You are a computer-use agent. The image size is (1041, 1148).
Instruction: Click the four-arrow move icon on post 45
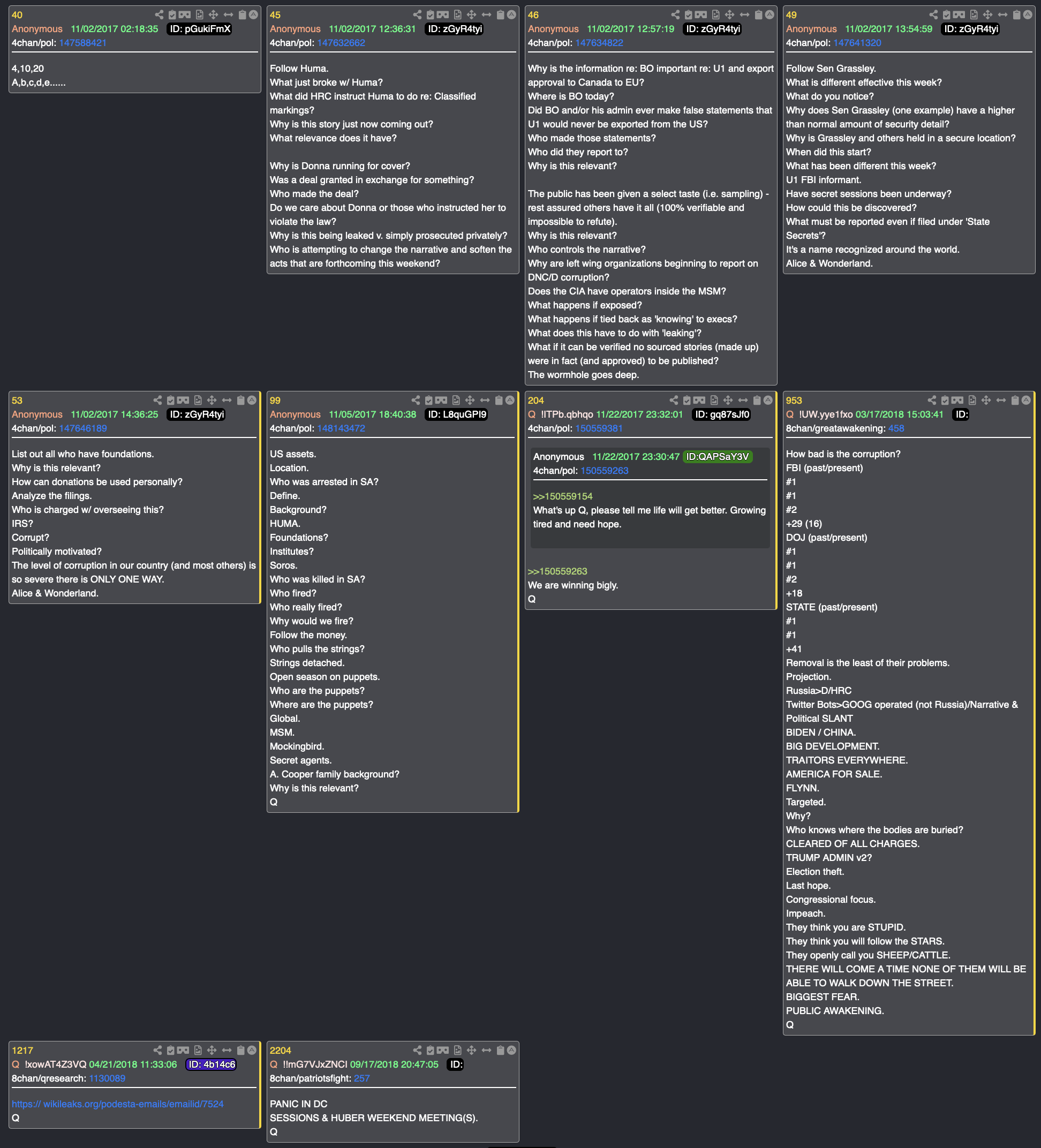472,15
